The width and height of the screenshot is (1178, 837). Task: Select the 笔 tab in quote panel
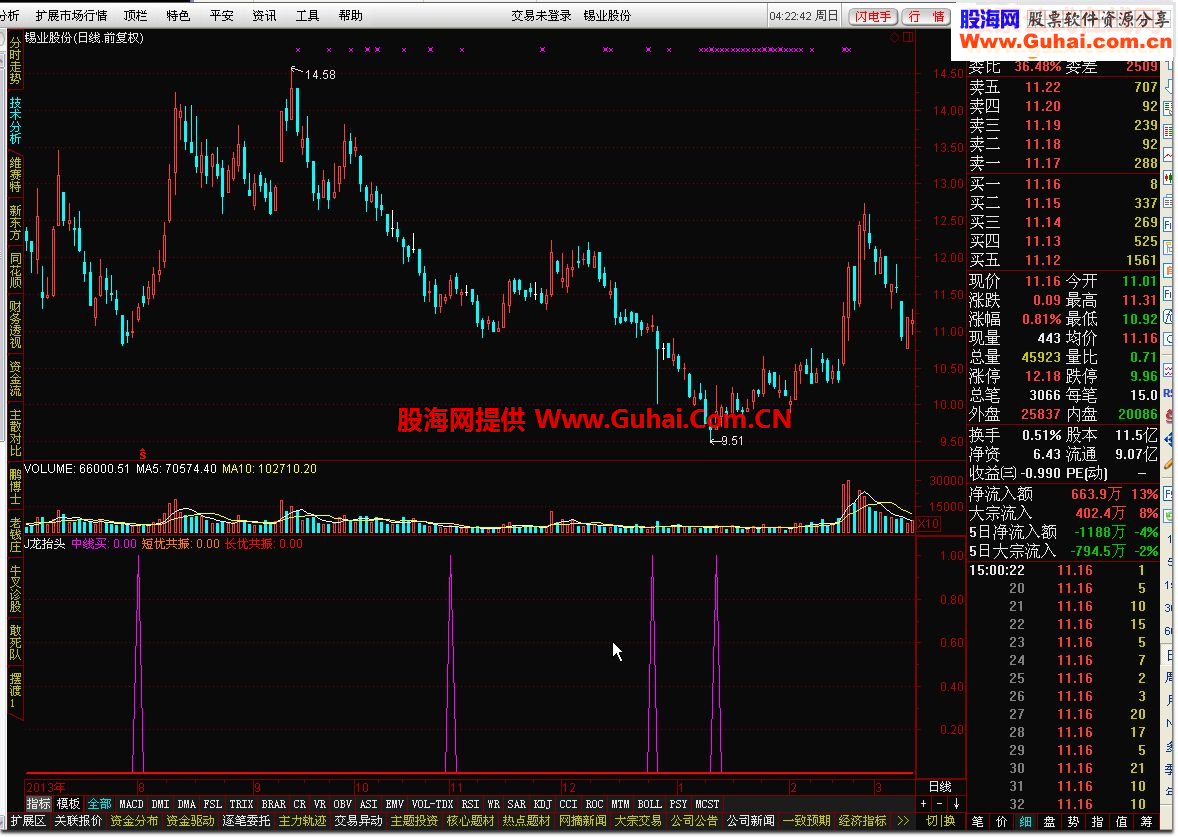(977, 821)
